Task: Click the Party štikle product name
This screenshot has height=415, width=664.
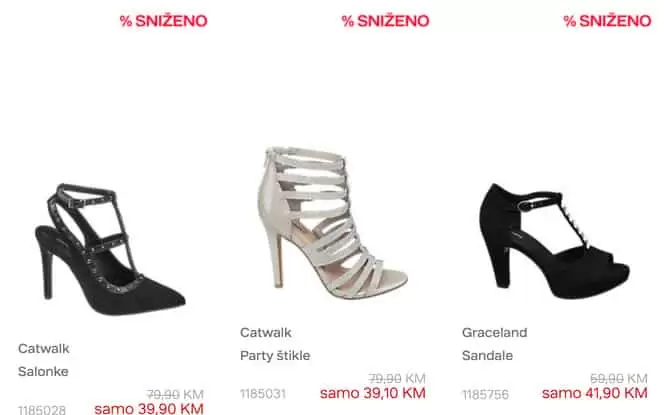Action: (x=275, y=355)
